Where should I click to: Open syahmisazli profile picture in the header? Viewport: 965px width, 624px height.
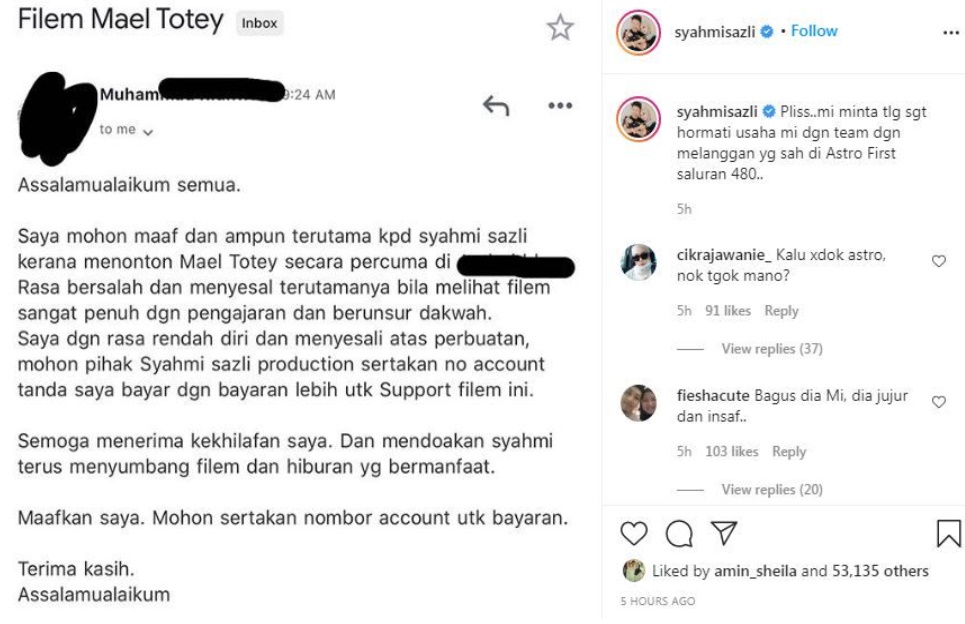[638, 32]
